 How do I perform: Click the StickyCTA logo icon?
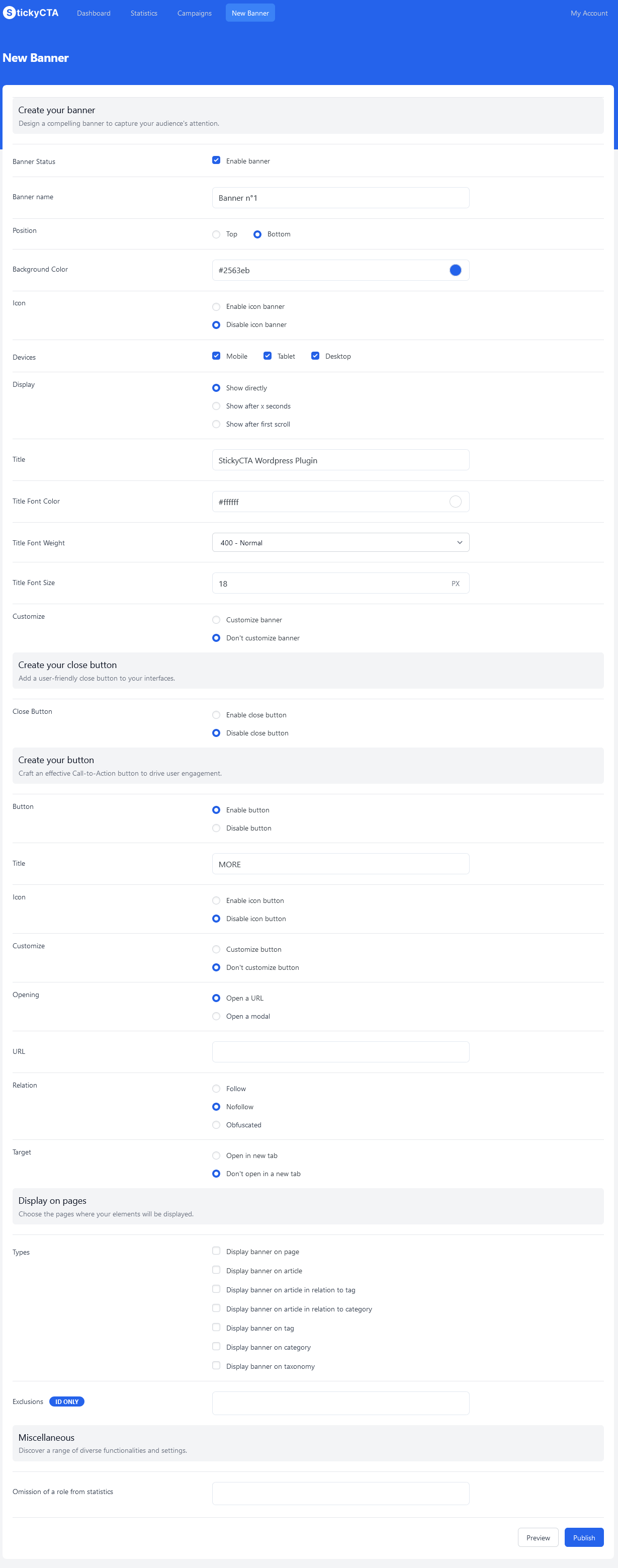(9, 13)
